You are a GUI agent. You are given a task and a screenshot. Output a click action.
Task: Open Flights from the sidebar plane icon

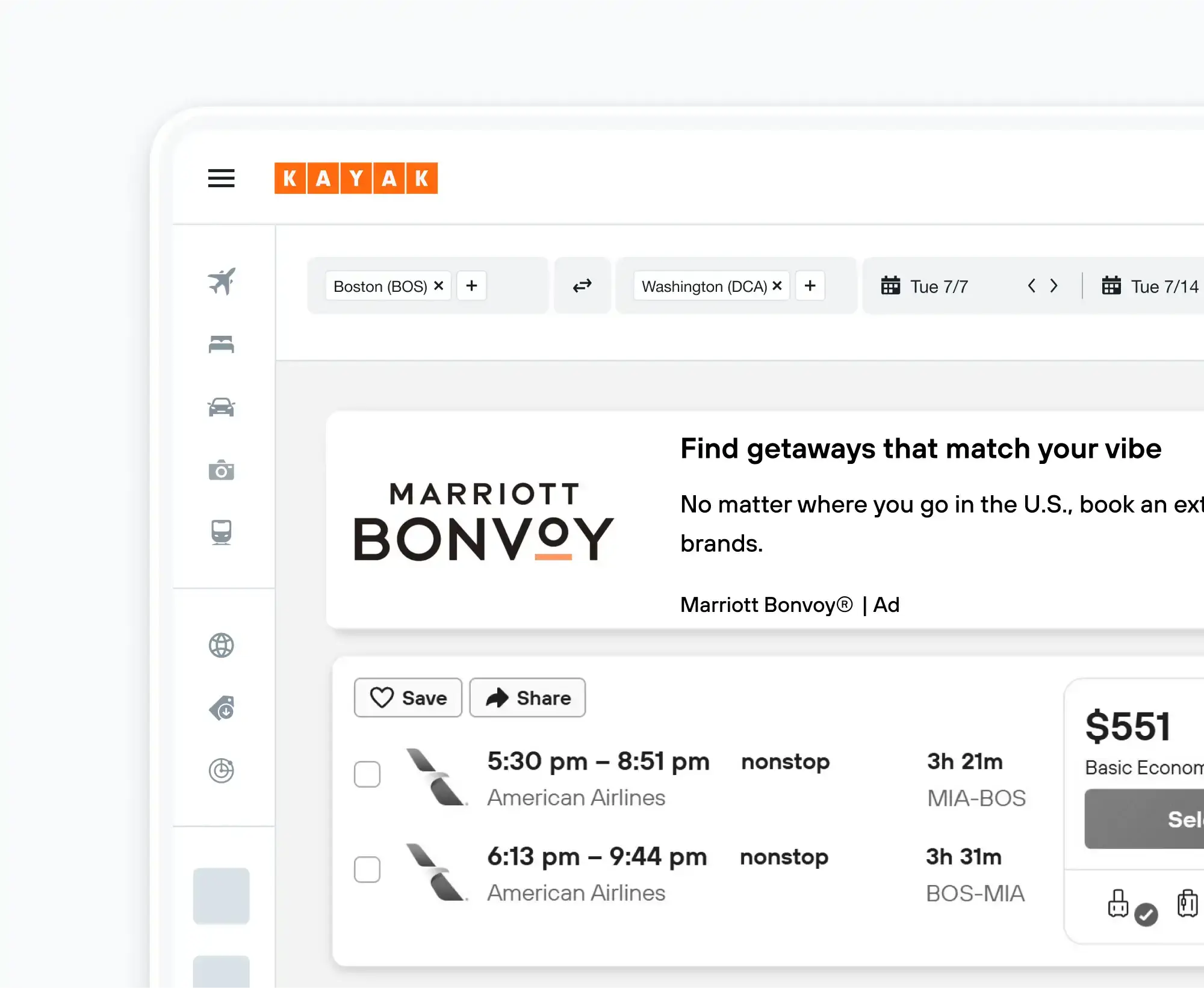click(222, 282)
